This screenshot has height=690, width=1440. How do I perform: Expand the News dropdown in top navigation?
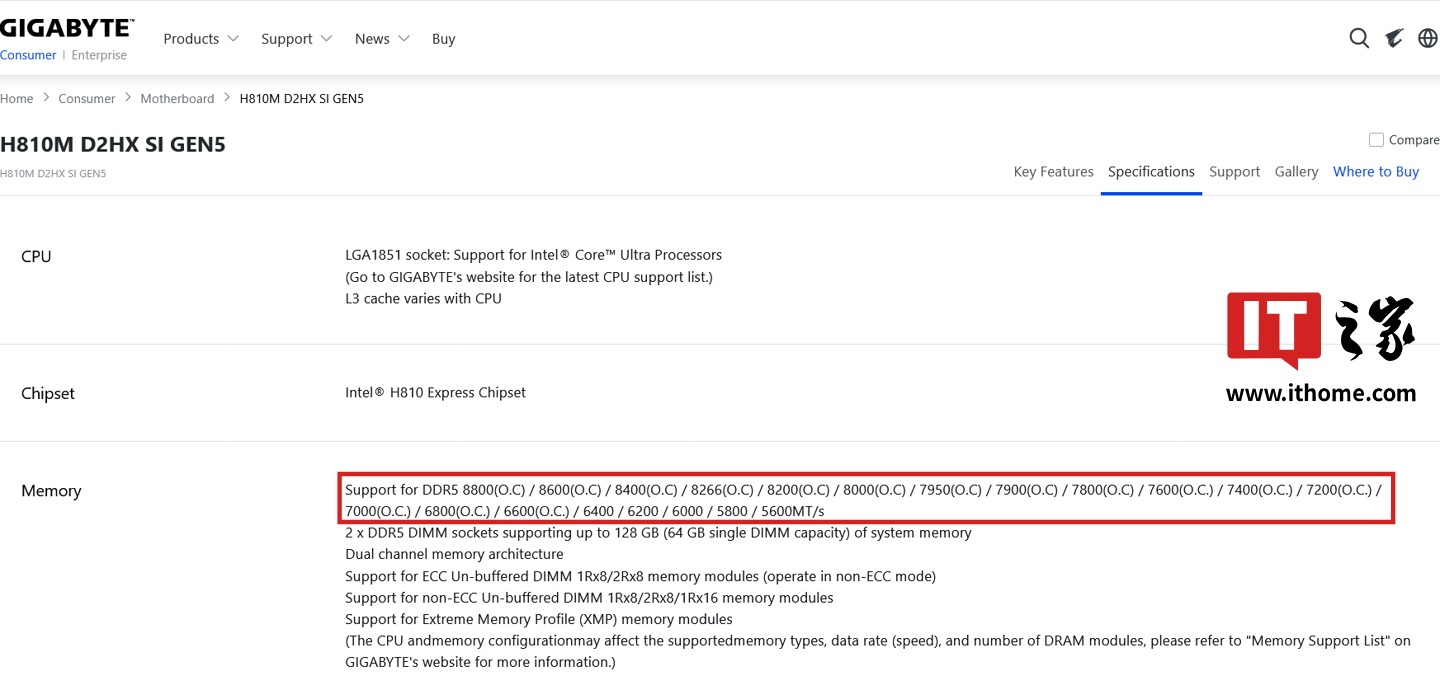pyautogui.click(x=382, y=39)
